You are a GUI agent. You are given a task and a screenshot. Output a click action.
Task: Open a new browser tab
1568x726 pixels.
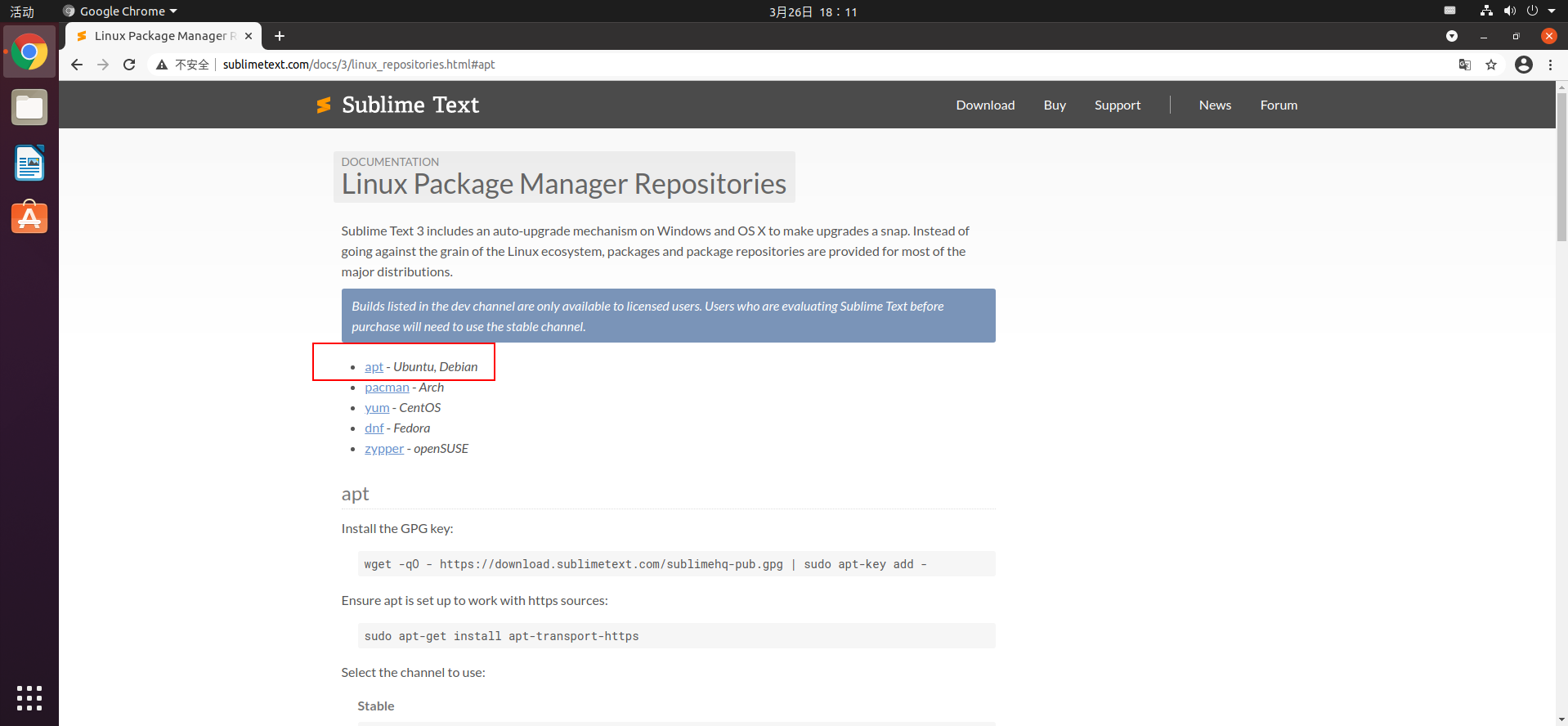point(280,36)
